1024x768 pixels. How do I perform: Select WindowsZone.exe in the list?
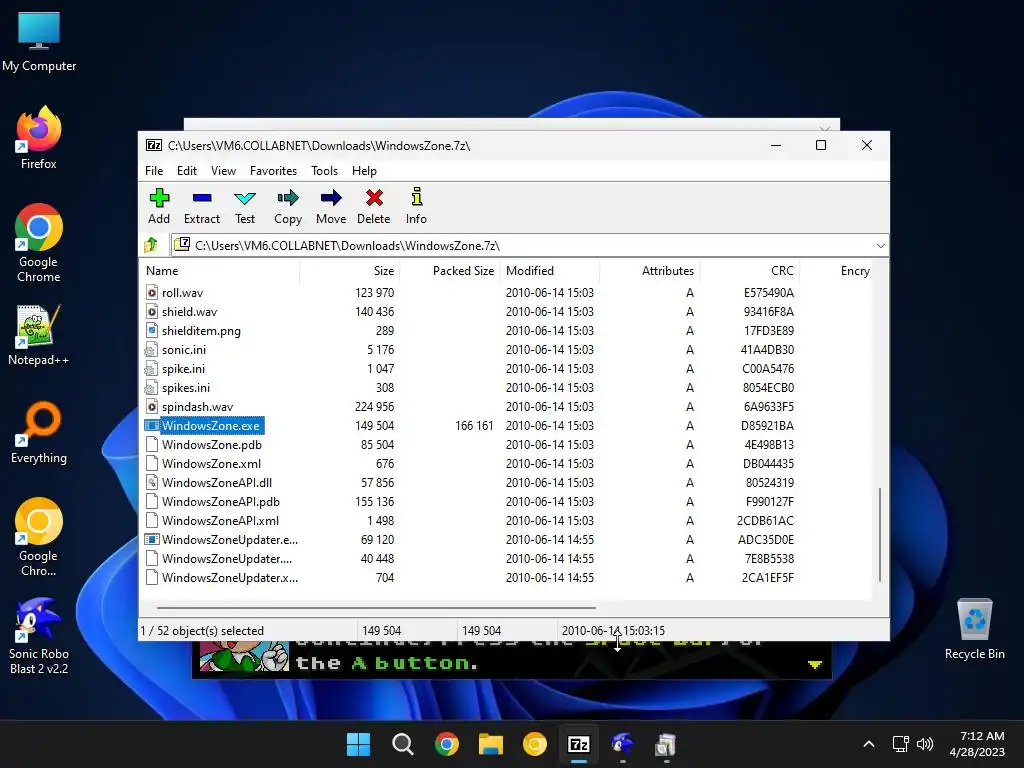[x=210, y=426]
